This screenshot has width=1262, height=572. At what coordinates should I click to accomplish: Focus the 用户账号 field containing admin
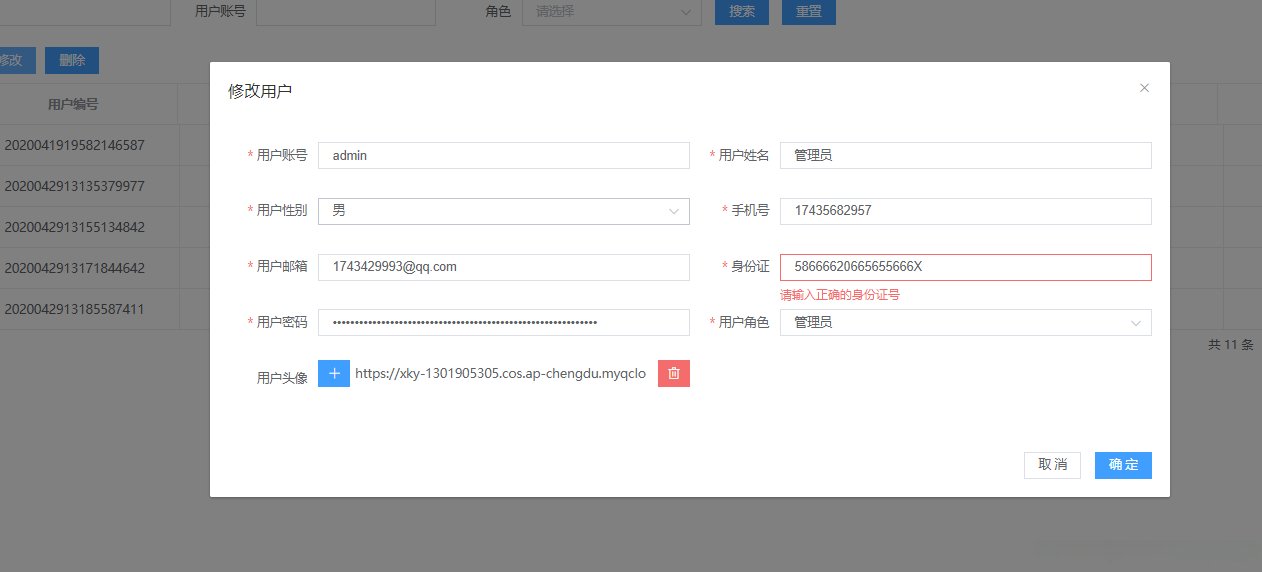[x=504, y=155]
